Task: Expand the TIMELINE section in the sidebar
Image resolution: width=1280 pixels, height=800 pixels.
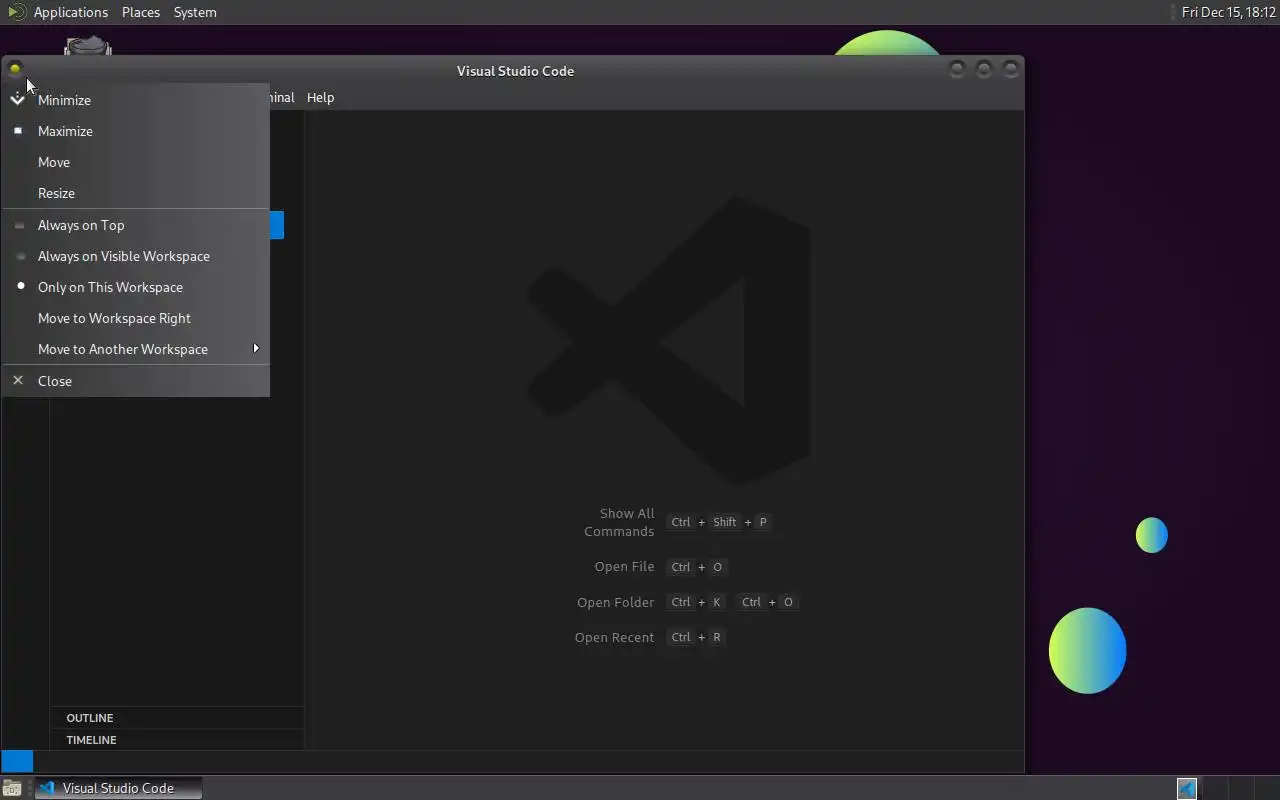Action: [x=177, y=740]
